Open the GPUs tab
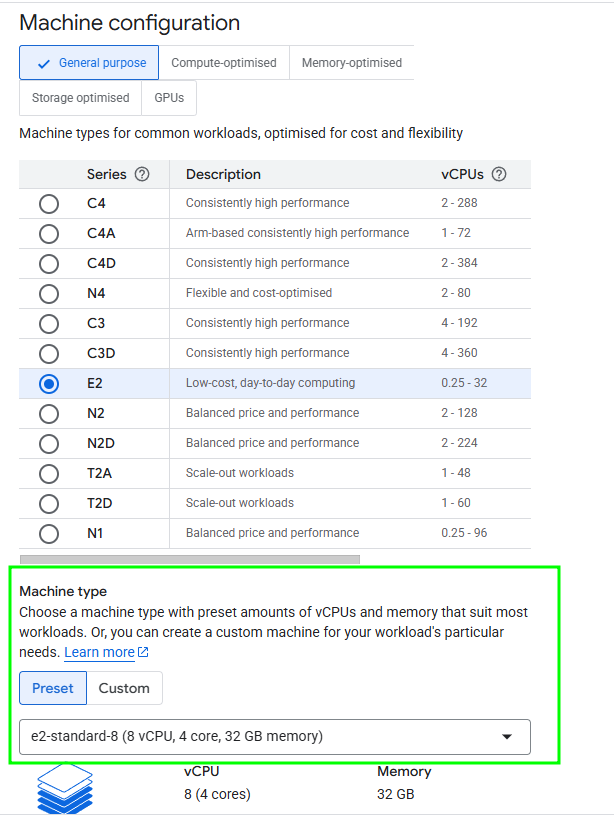Screen dimensions: 614x821 click(169, 98)
